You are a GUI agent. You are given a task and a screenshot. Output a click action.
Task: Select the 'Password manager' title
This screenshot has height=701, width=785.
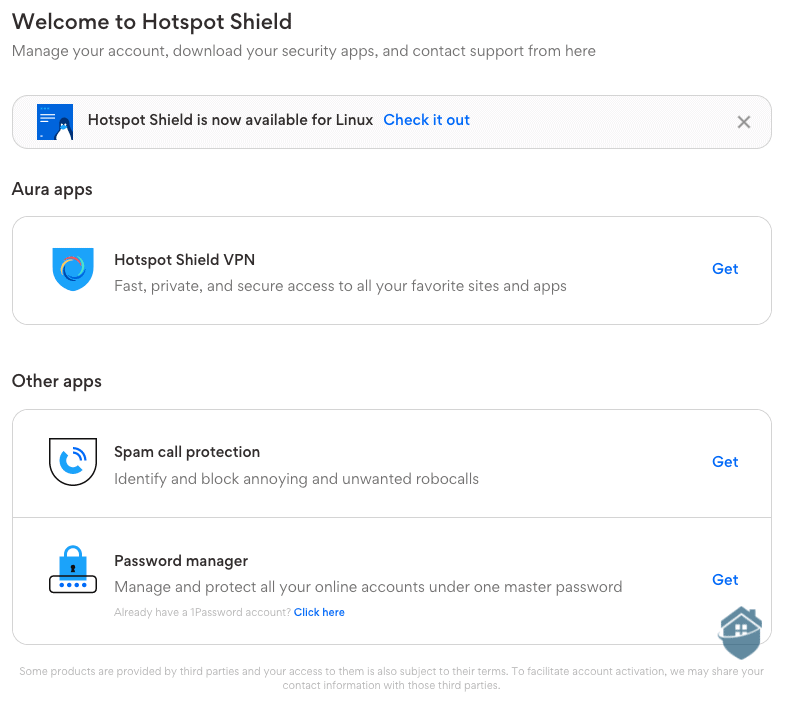pos(181,561)
